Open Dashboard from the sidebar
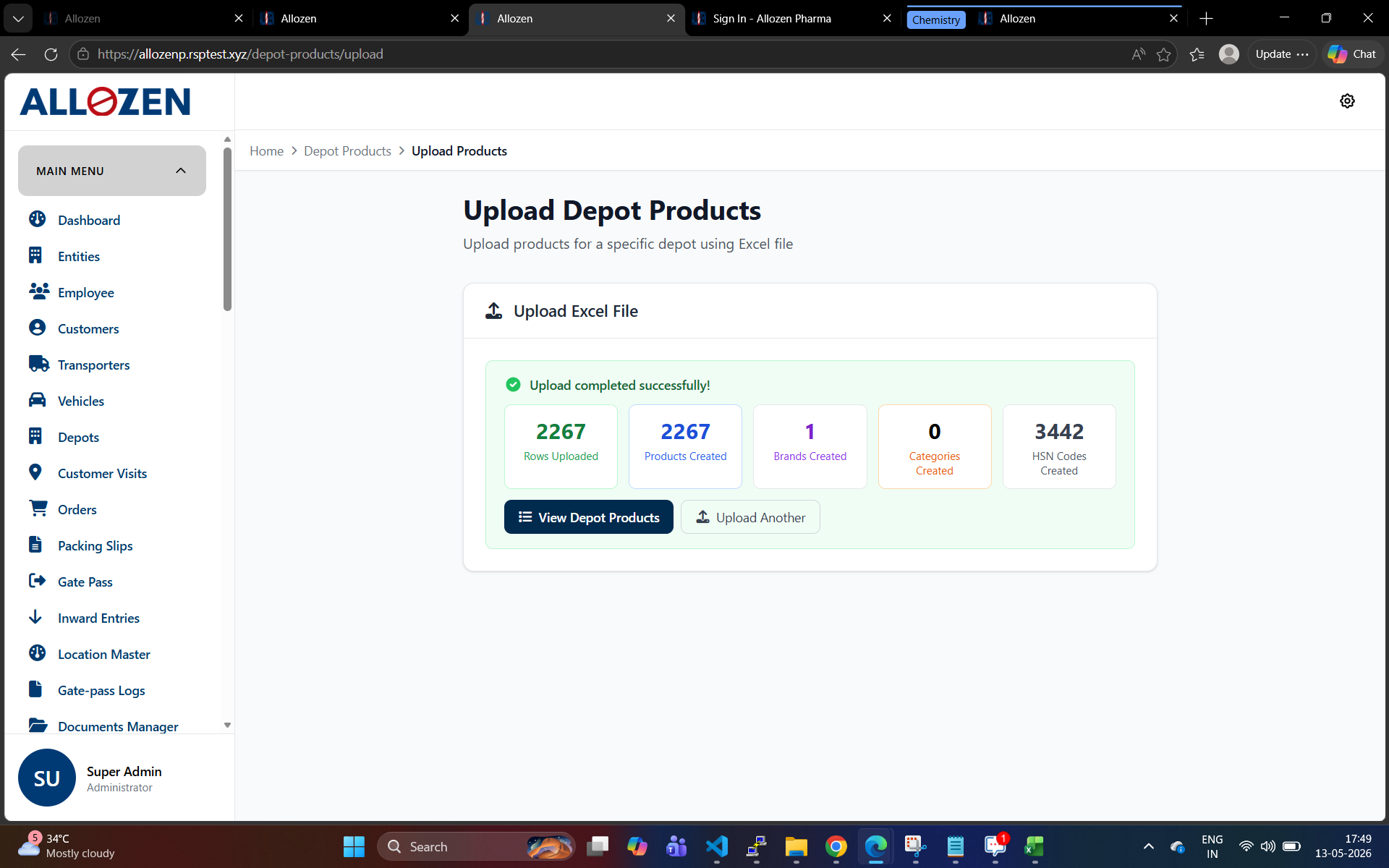This screenshot has width=1389, height=868. pyautogui.click(x=89, y=220)
